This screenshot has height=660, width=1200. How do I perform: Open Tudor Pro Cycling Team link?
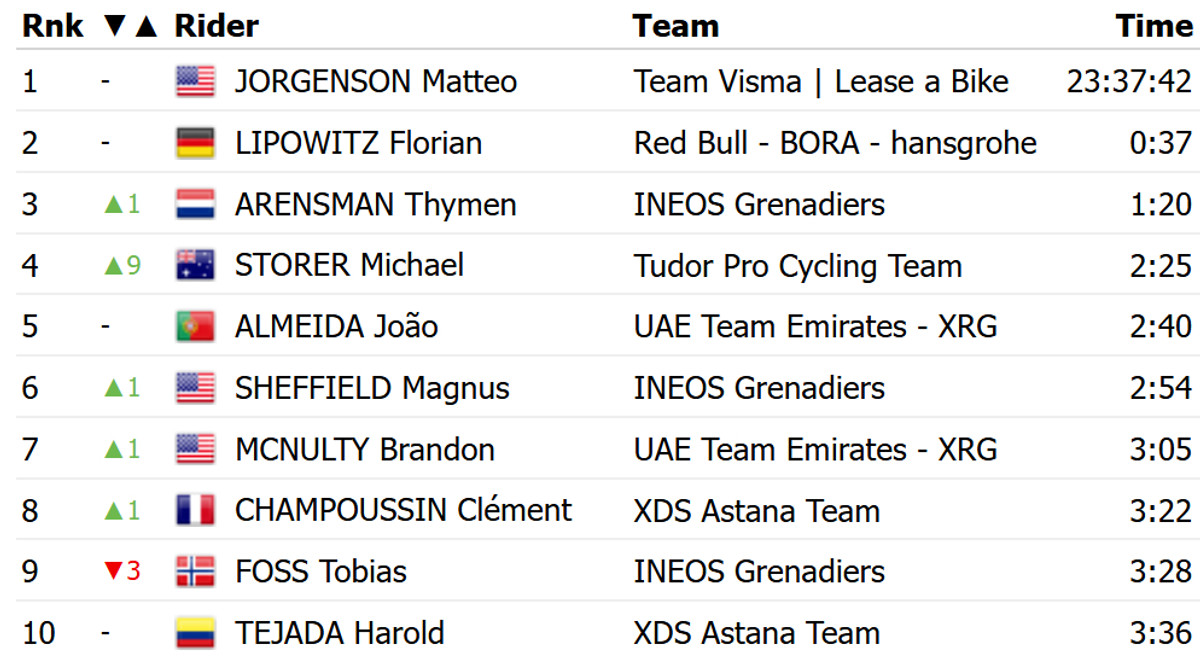[x=797, y=266]
